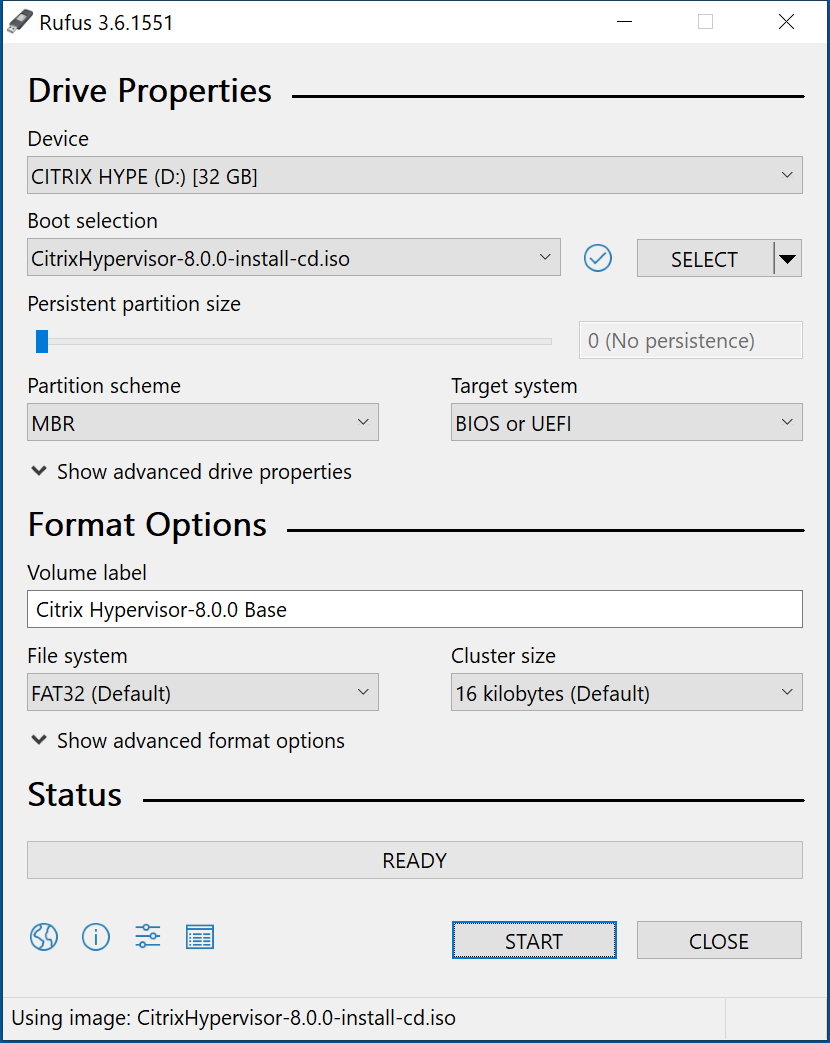The width and height of the screenshot is (830, 1043).
Task: Open the Device dropdown list
Action: 414,177
